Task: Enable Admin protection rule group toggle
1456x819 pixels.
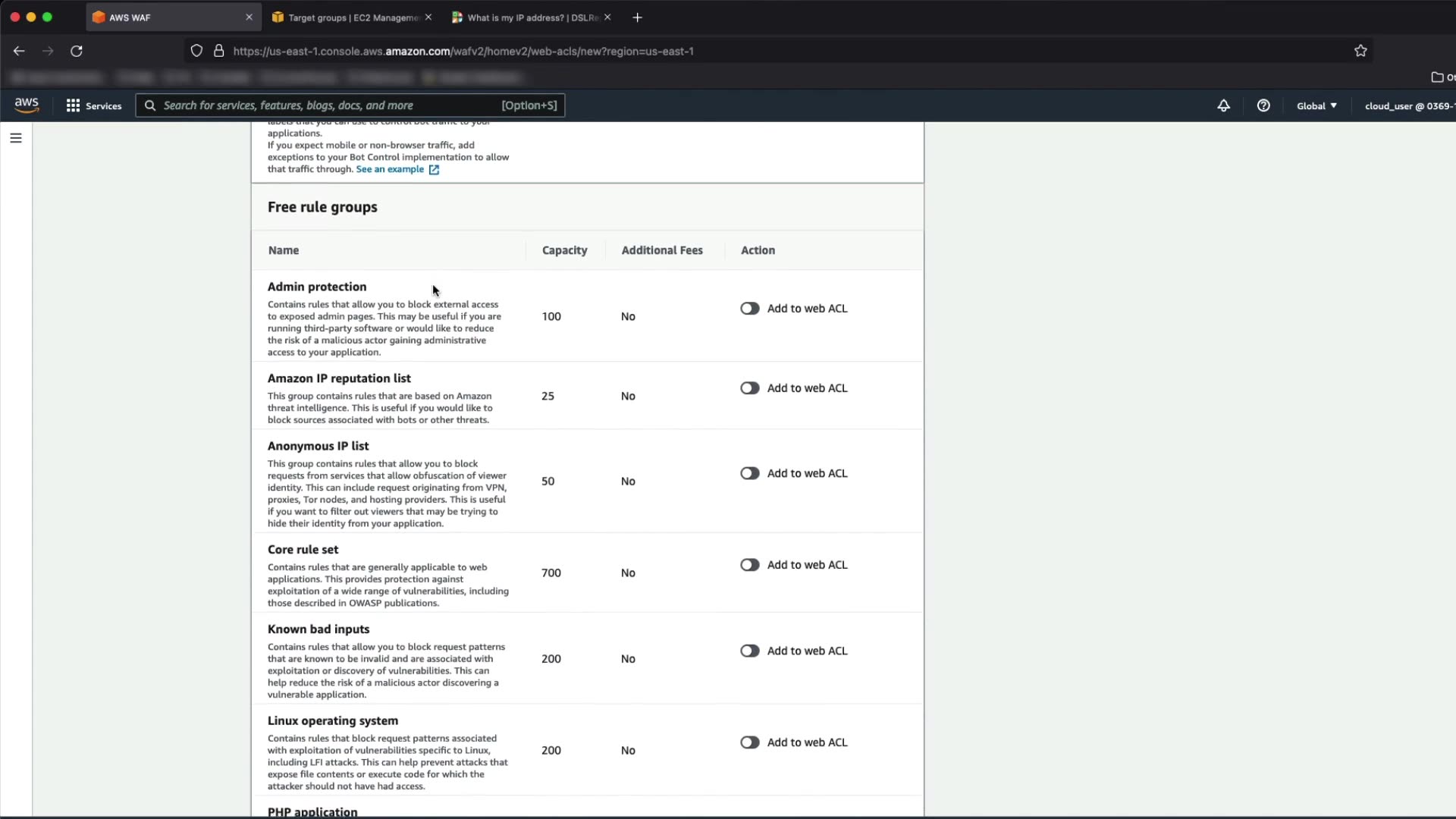Action: click(x=750, y=309)
